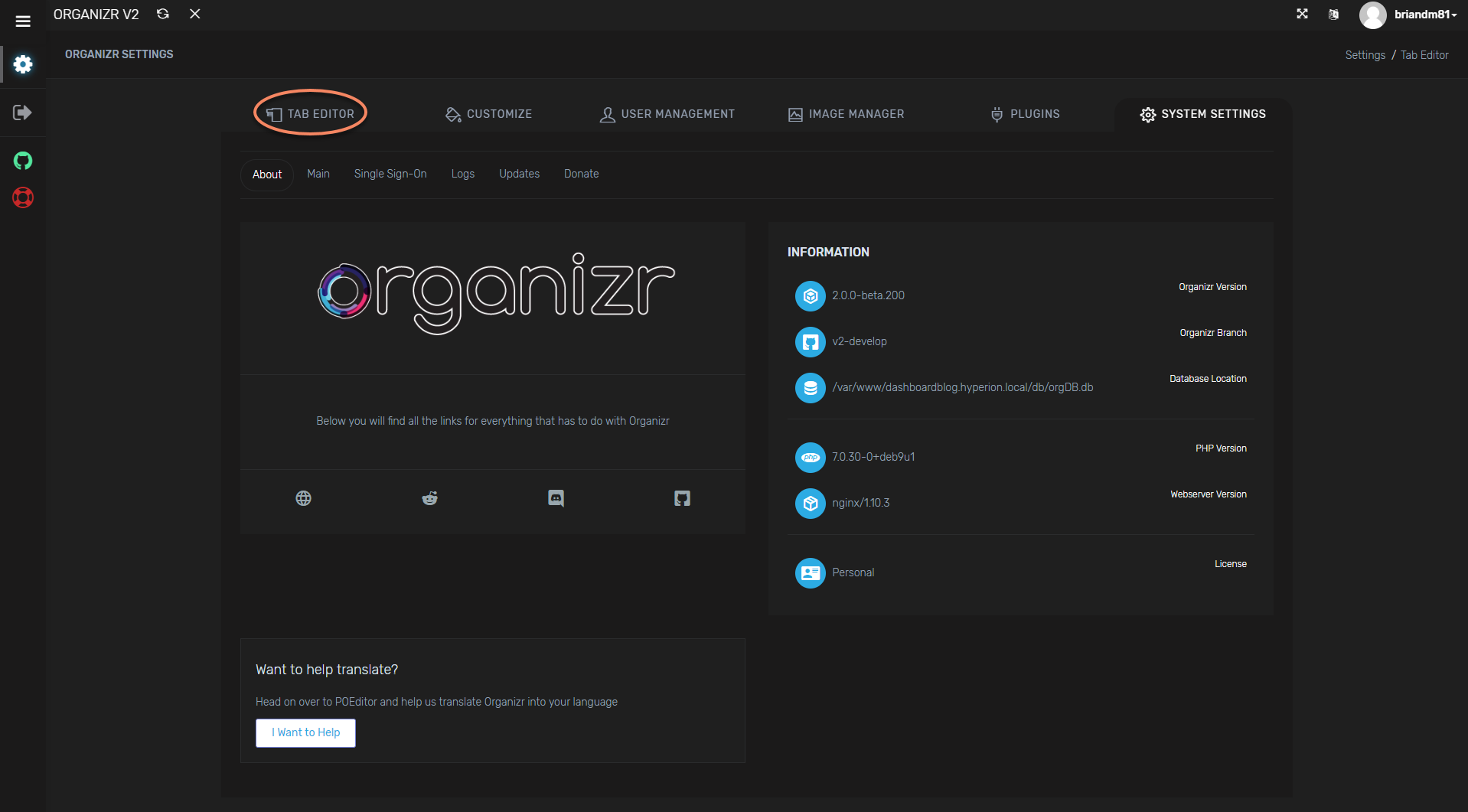Click the Organizr Version cube icon
The image size is (1468, 812).
click(x=810, y=296)
